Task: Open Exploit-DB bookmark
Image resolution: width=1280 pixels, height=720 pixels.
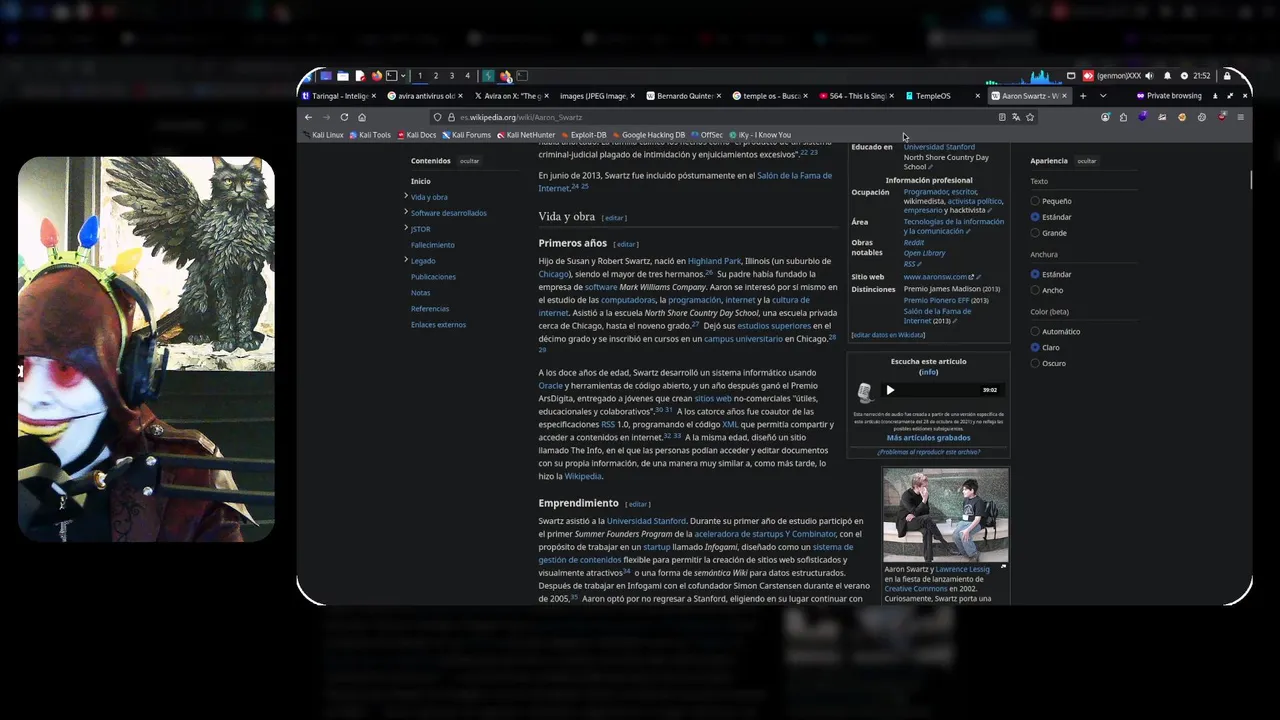Action: [584, 135]
